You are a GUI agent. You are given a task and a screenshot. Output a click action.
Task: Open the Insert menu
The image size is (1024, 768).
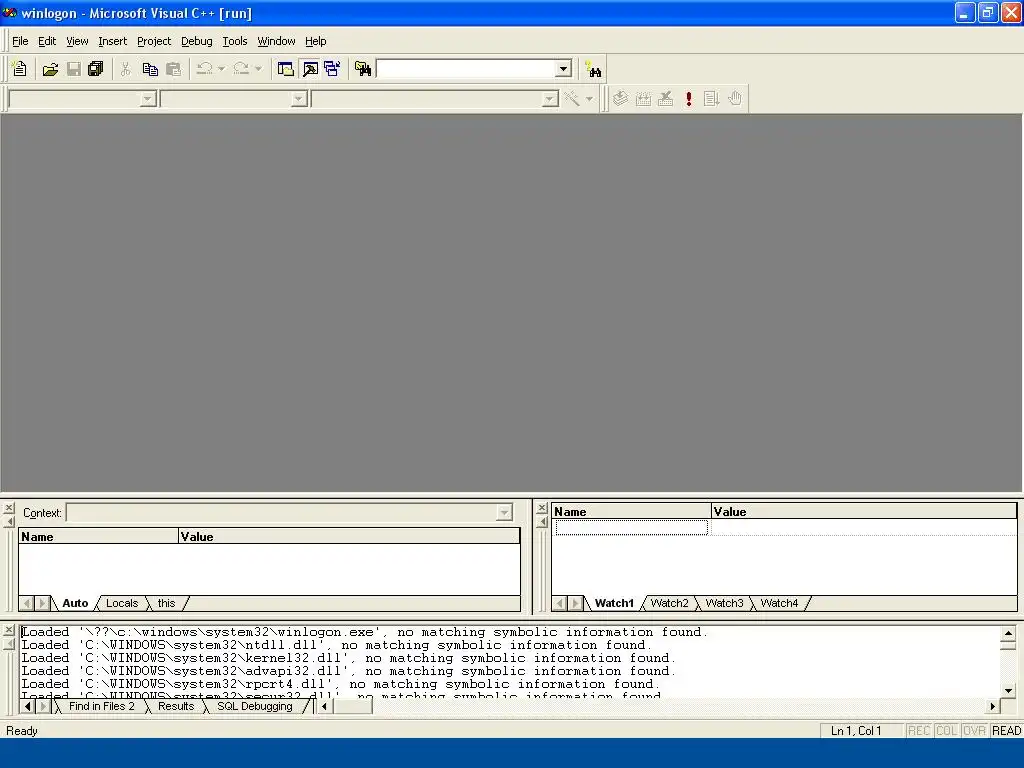click(112, 41)
